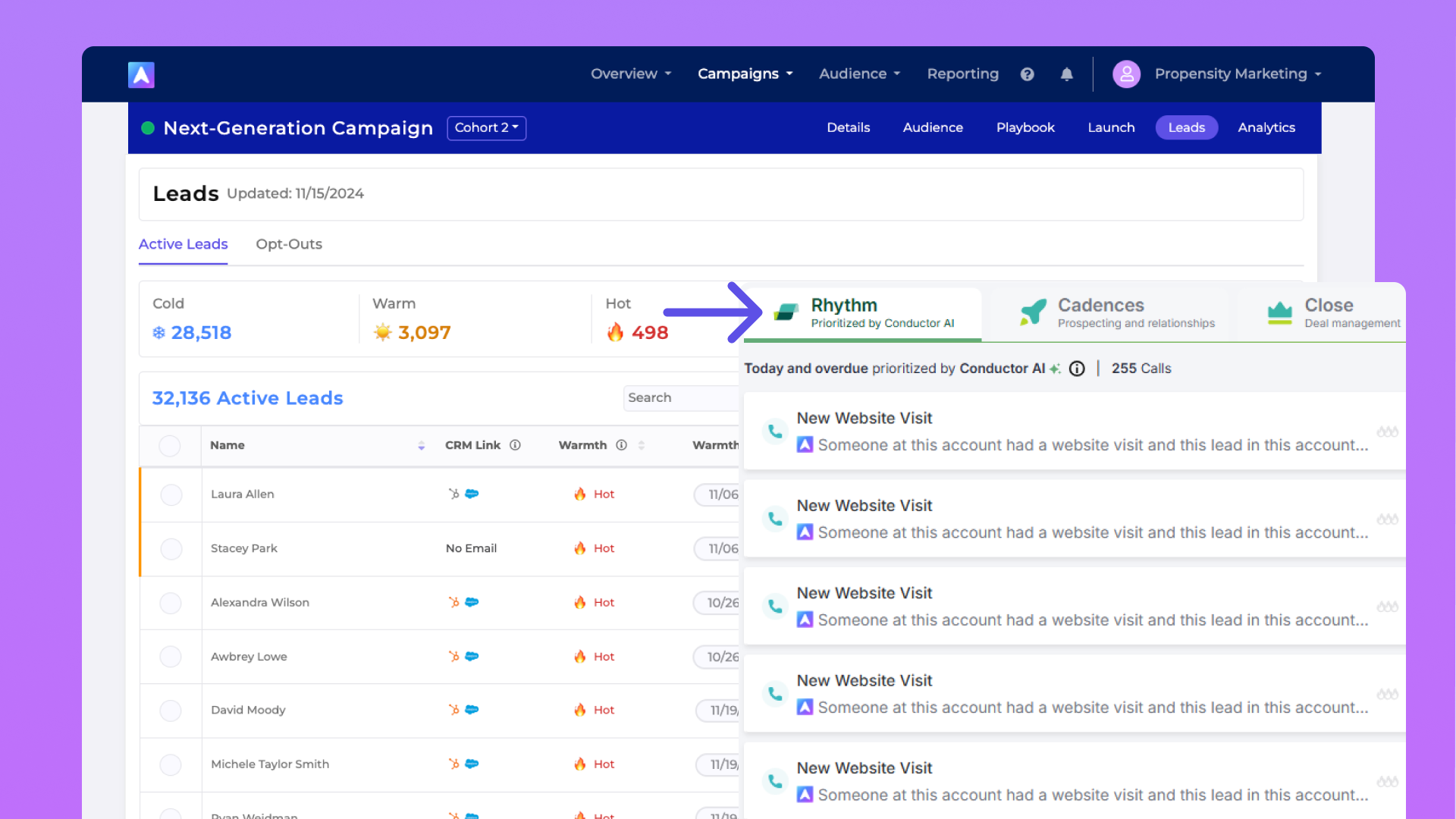This screenshot has height=819, width=1456.
Task: Click the CRM Link info icon
Action: point(515,445)
